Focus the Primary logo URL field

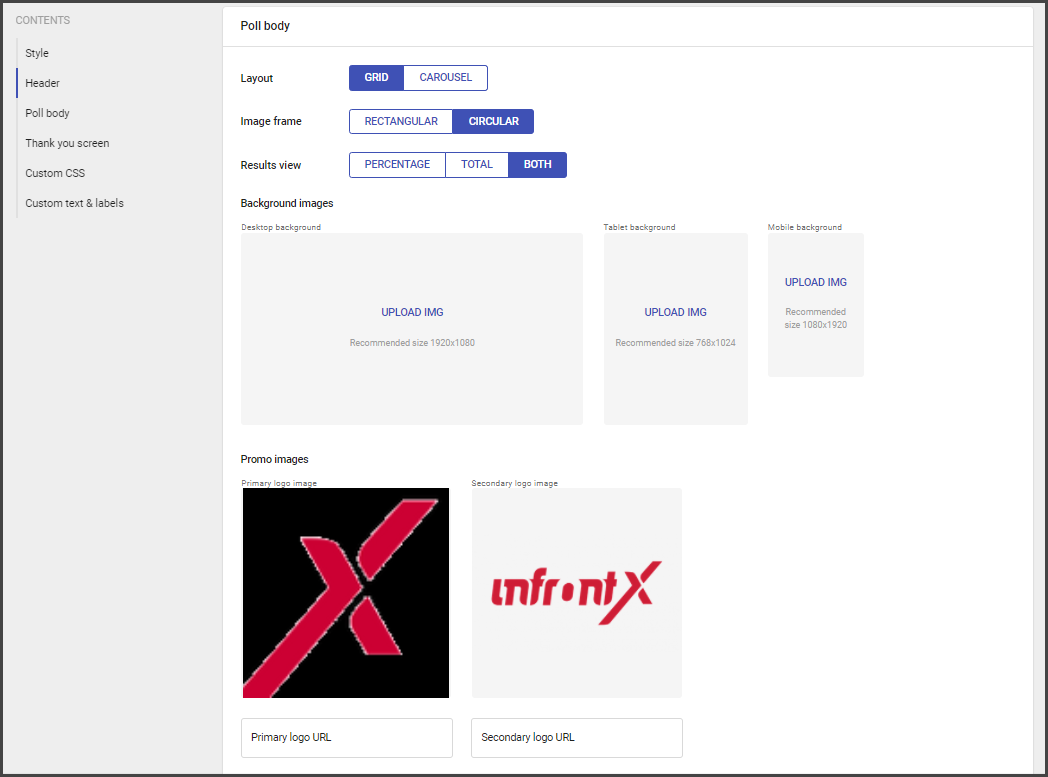point(347,738)
